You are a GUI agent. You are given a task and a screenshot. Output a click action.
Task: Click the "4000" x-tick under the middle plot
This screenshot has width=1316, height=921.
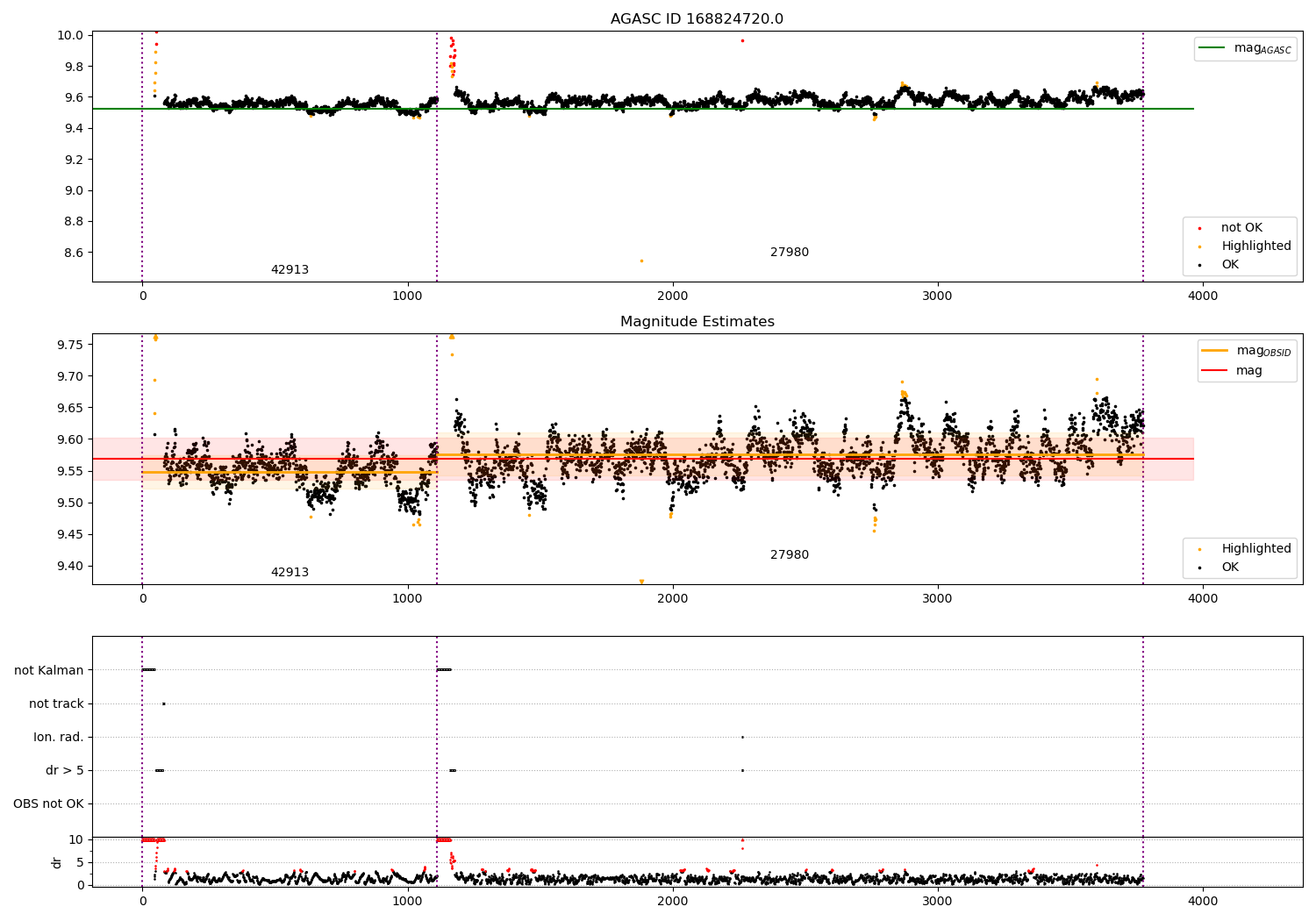point(1203,599)
